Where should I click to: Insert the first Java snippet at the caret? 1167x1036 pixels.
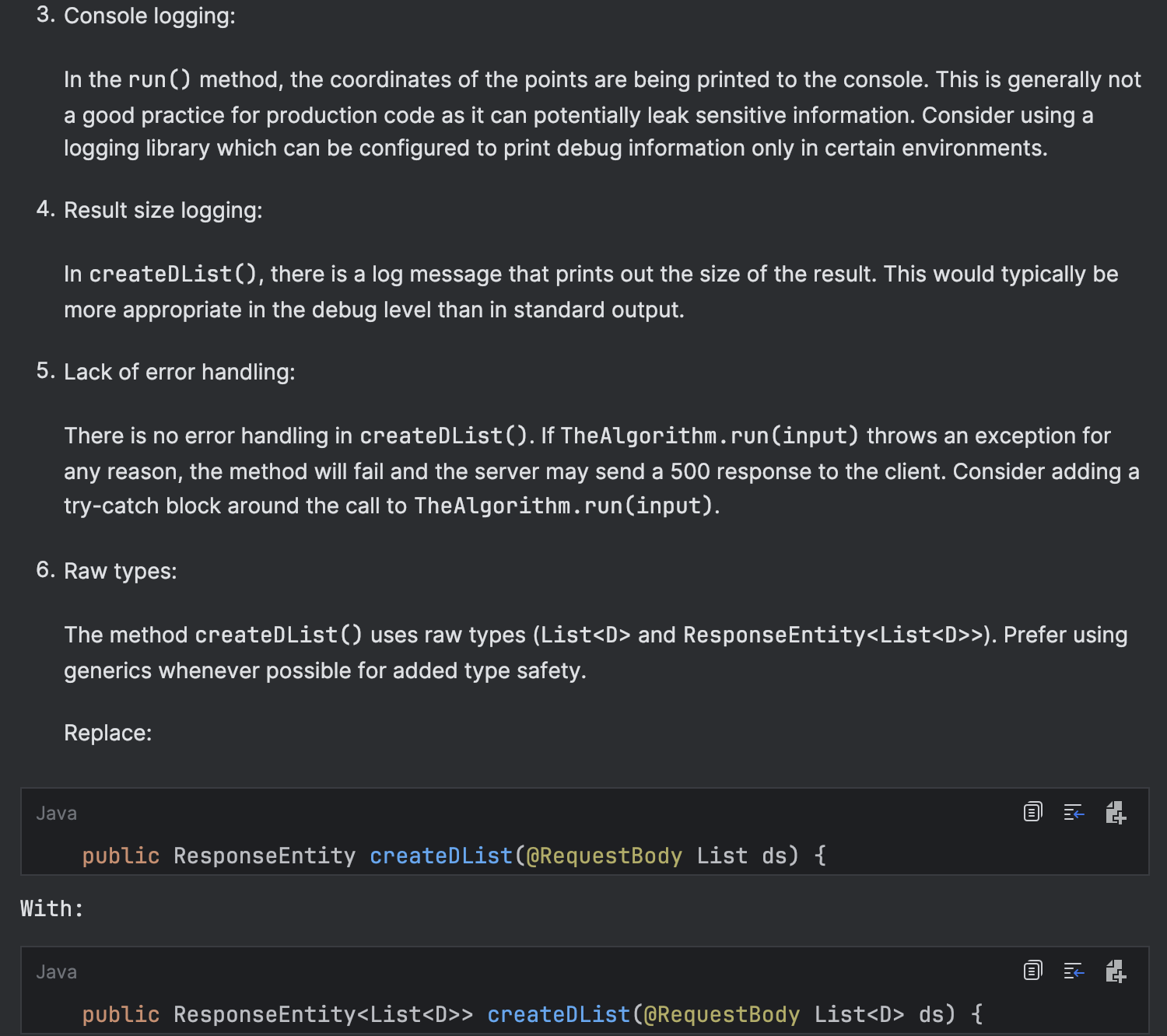point(1074,813)
